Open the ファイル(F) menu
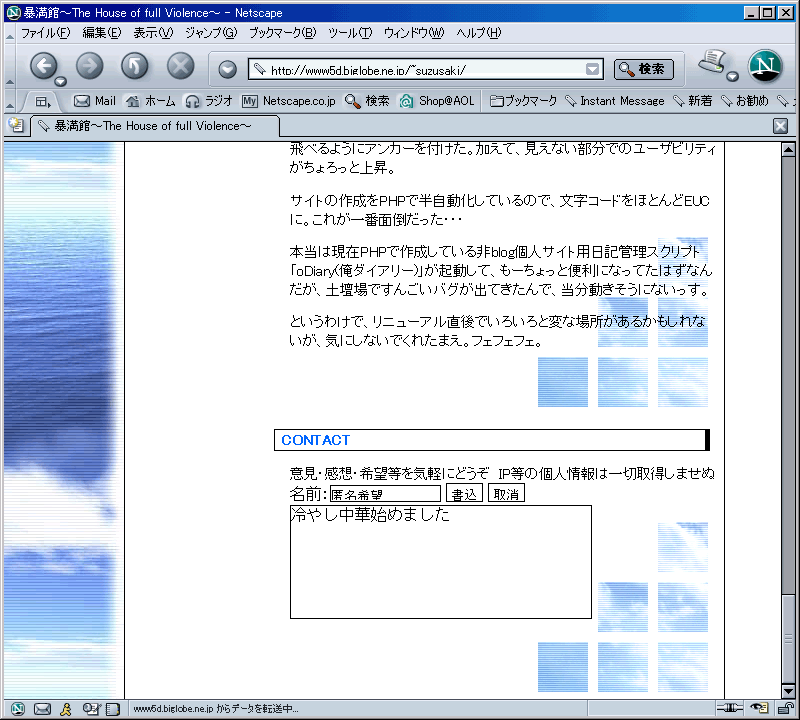Viewport: 800px width, 720px height. point(45,33)
